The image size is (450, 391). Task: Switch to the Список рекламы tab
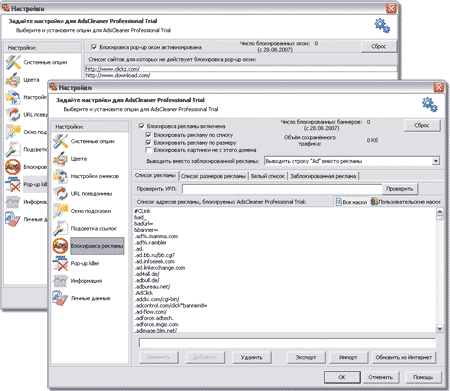(155, 175)
